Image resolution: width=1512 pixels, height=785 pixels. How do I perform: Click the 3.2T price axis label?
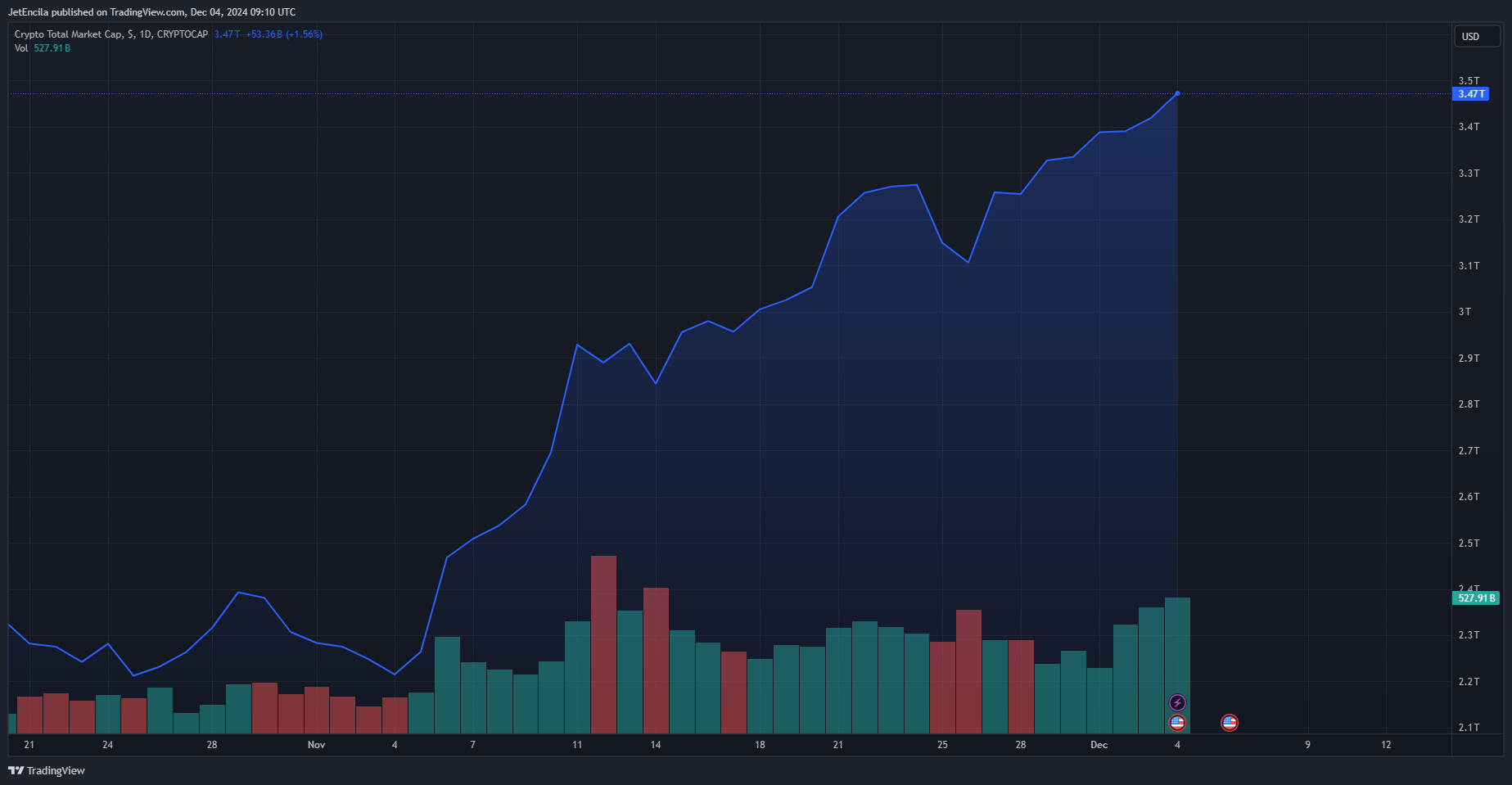(x=1469, y=219)
